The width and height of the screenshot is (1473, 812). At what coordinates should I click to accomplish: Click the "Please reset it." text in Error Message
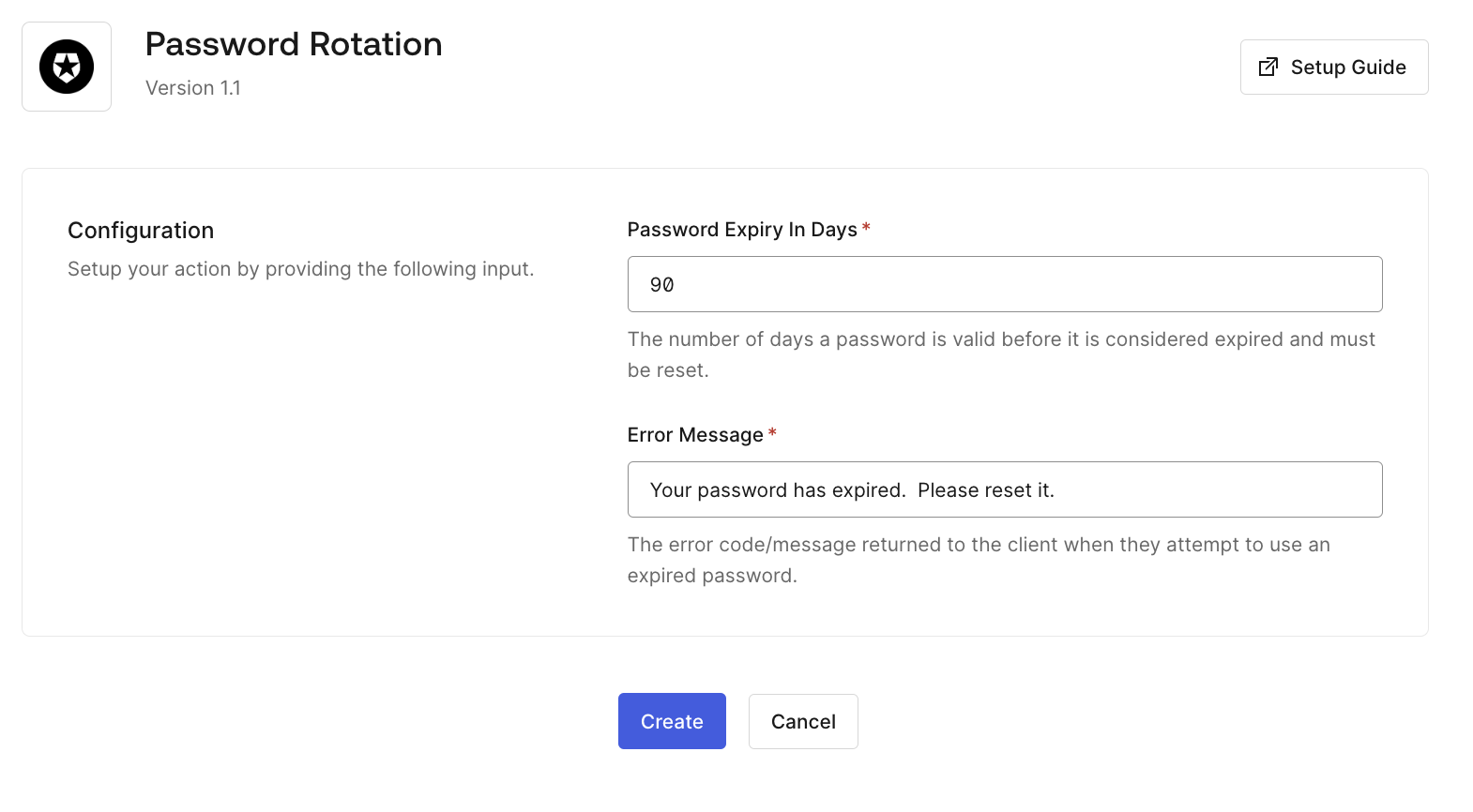[985, 490]
